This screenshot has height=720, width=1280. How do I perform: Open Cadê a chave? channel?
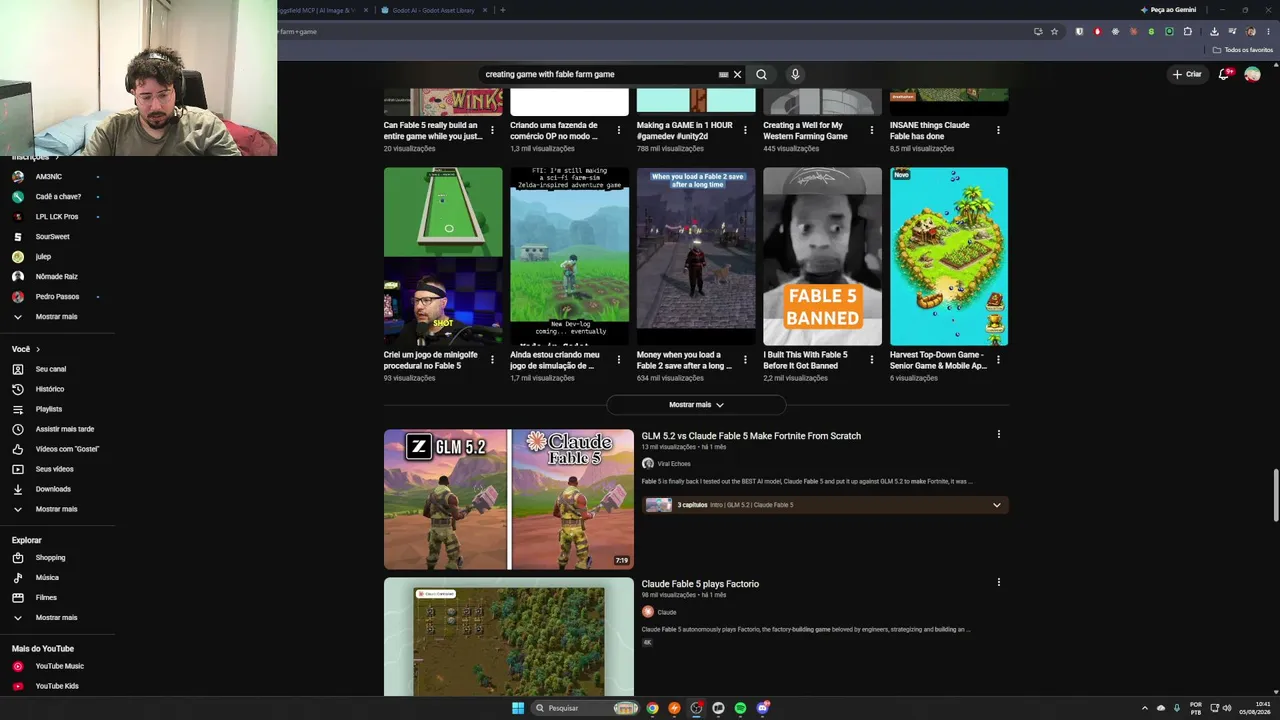click(57, 196)
